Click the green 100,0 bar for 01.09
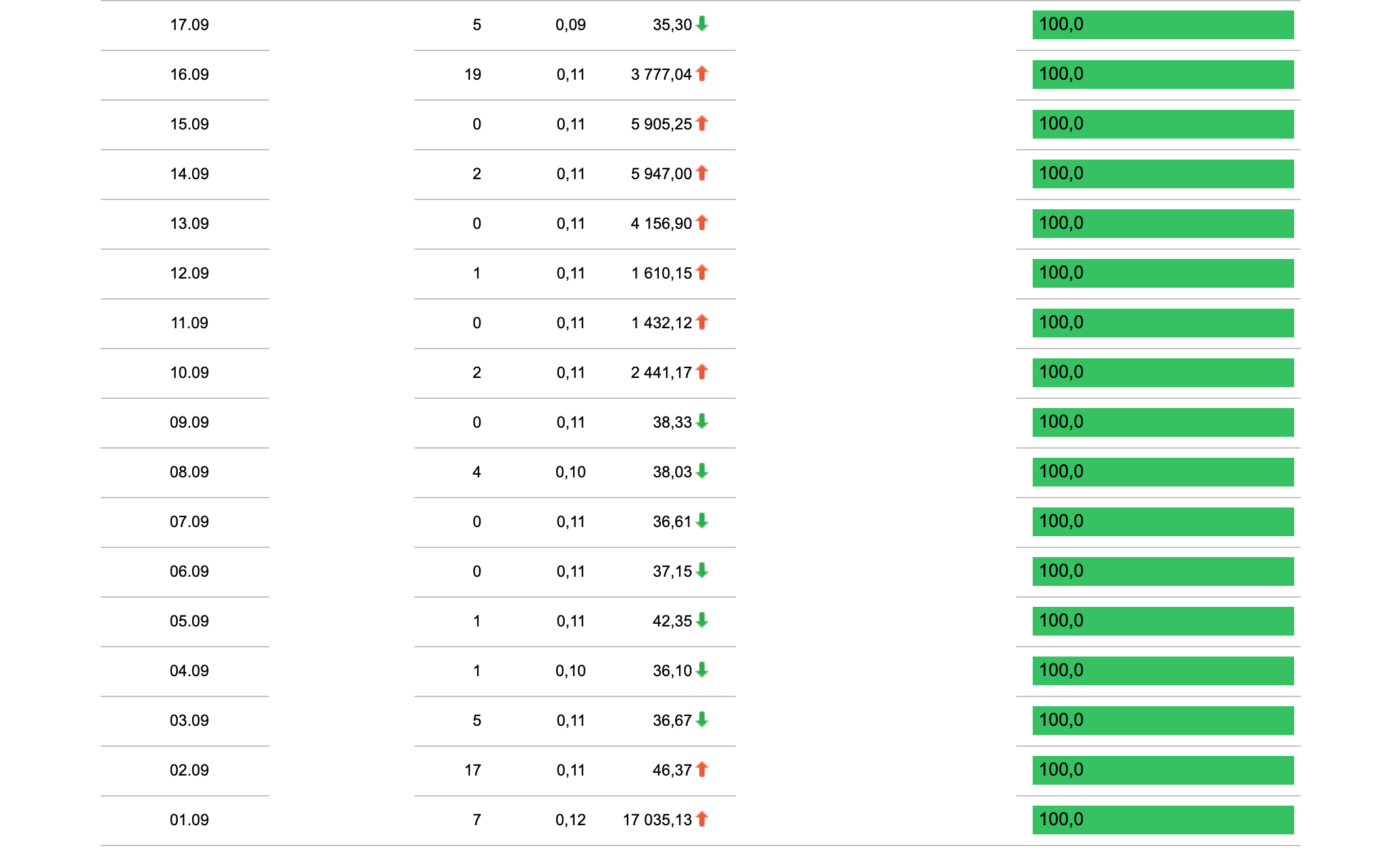Viewport: 1400px width, 854px height. click(1162, 820)
